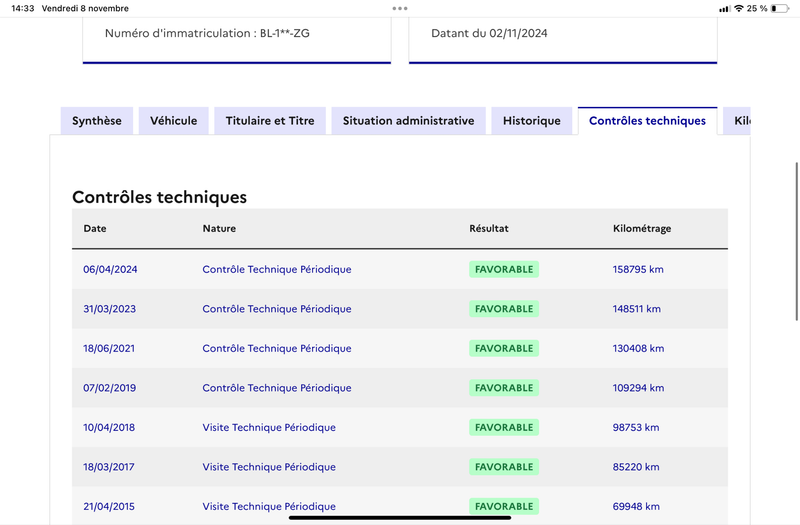Viewport: 800px width, 525px height.
Task: Select date 18/03/2017
Action: (109, 467)
